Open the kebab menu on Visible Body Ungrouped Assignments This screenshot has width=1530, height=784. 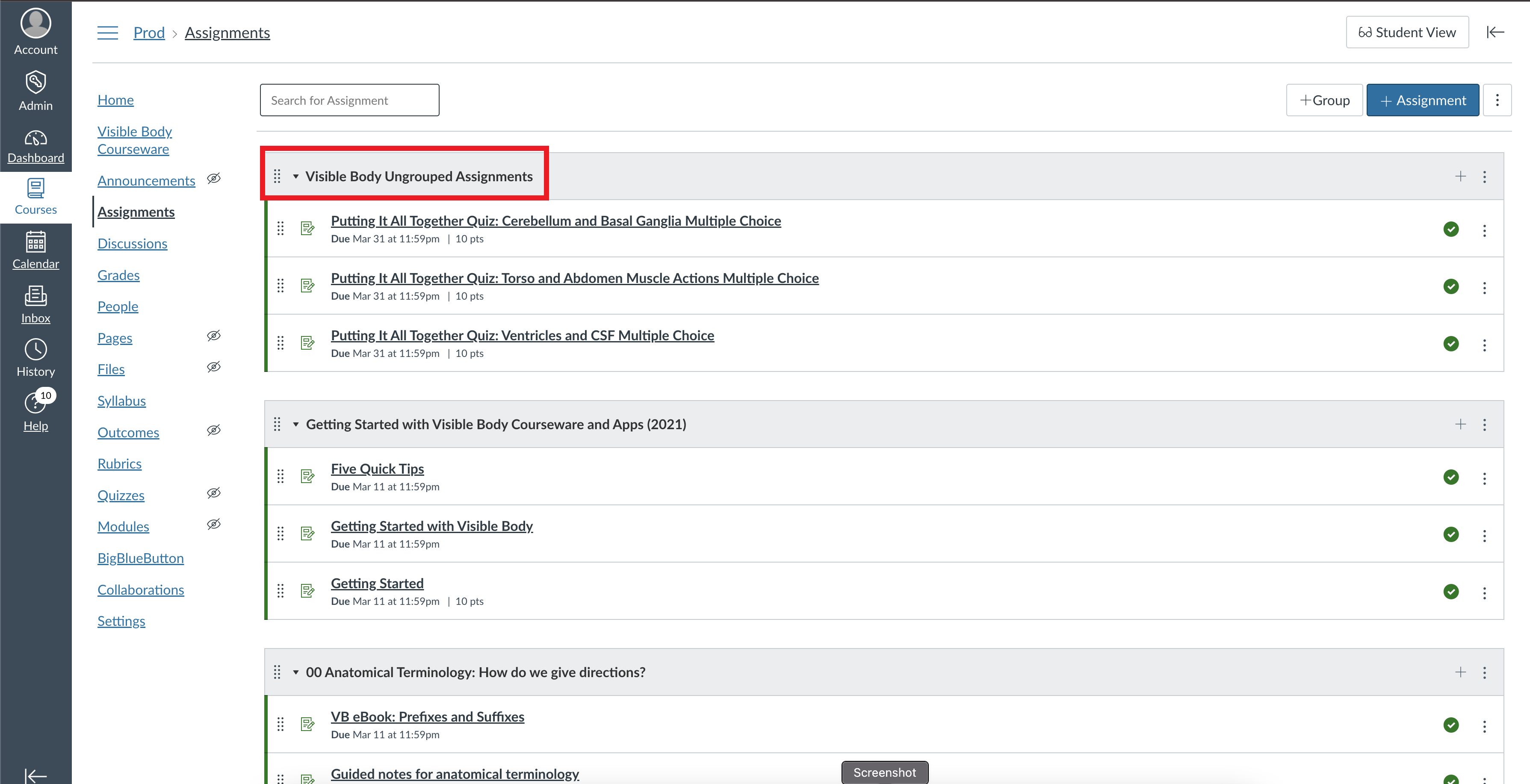pyautogui.click(x=1485, y=177)
